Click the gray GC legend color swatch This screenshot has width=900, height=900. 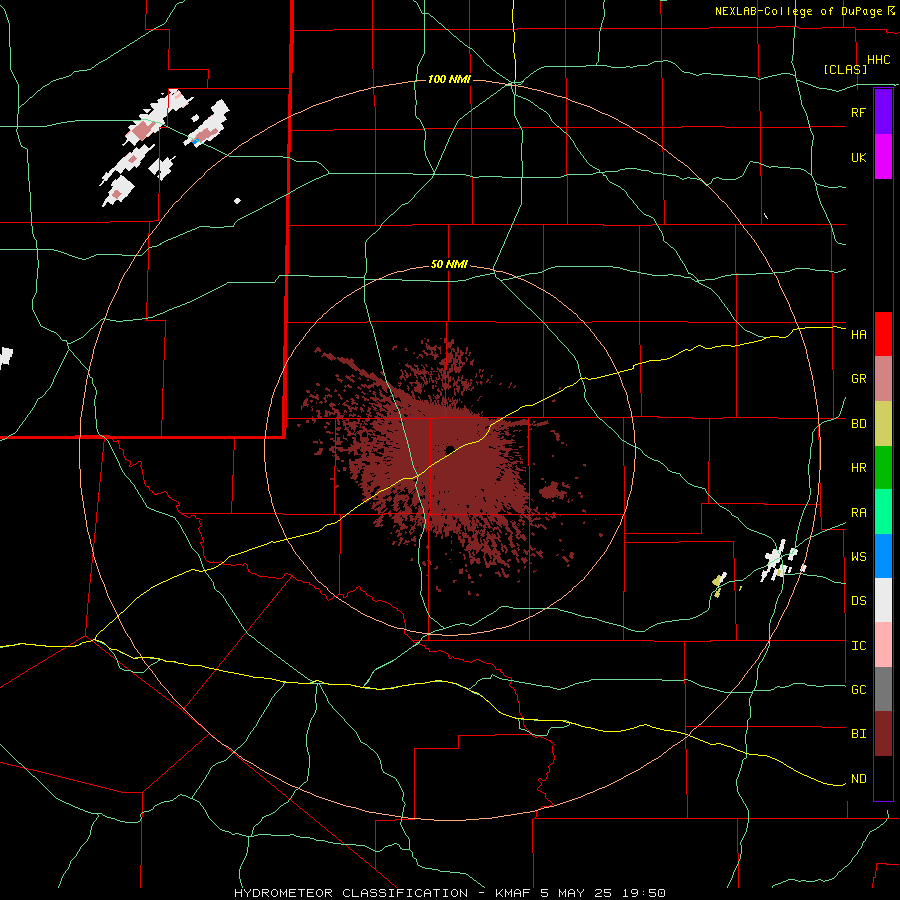point(883,689)
